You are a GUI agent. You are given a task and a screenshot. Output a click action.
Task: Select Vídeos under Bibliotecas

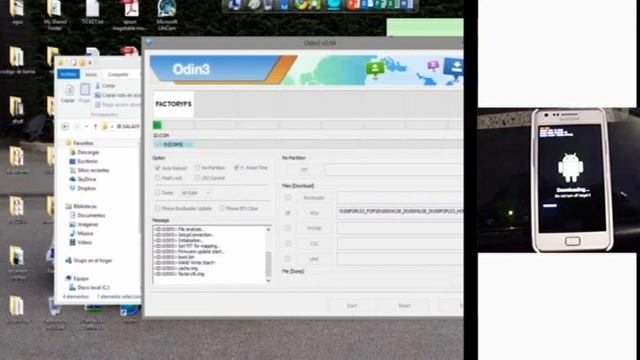[x=81, y=242]
